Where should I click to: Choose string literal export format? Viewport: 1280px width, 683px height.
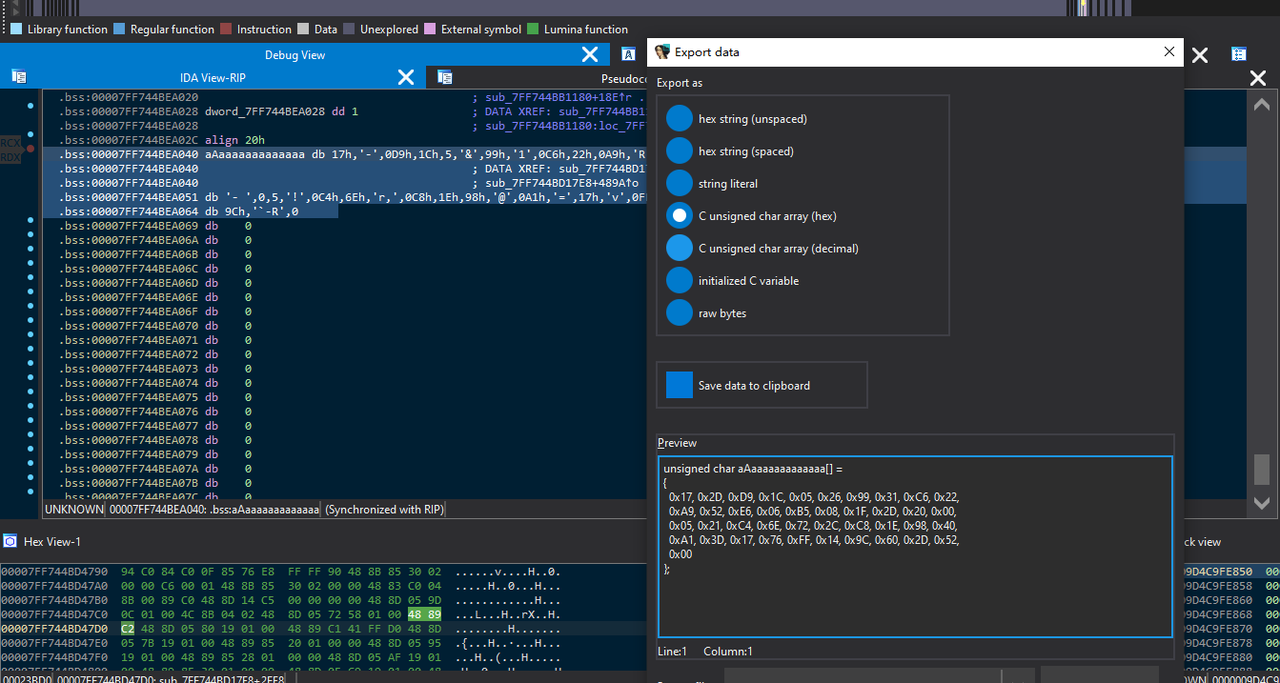(713, 184)
